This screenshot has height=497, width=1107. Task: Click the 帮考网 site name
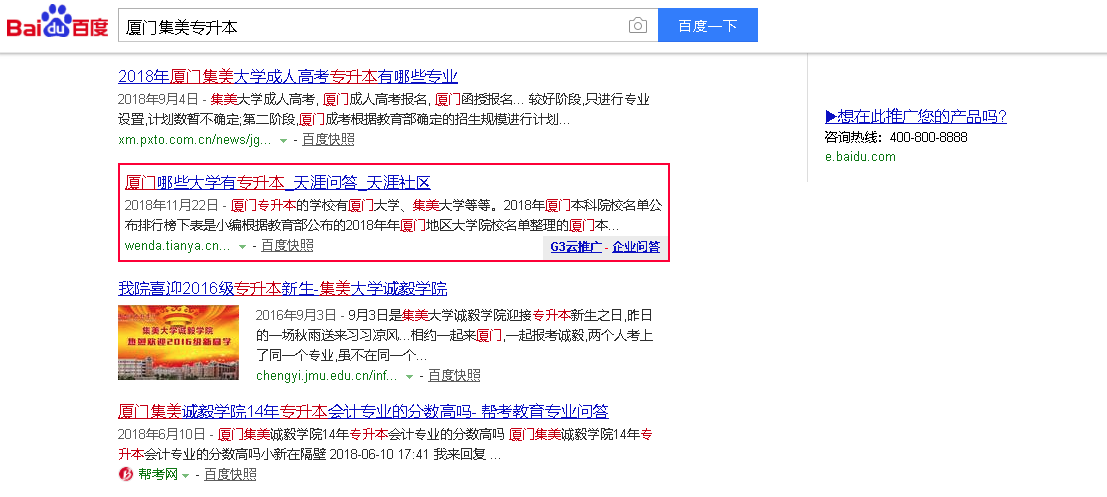tap(157, 474)
